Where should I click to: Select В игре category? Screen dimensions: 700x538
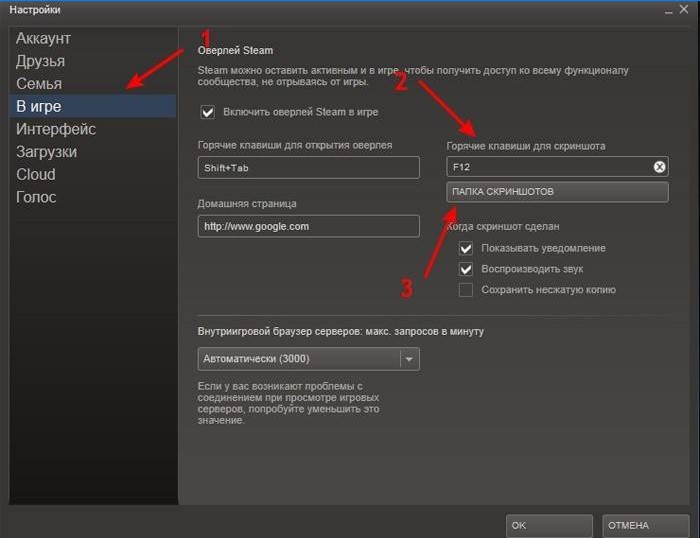coord(92,106)
